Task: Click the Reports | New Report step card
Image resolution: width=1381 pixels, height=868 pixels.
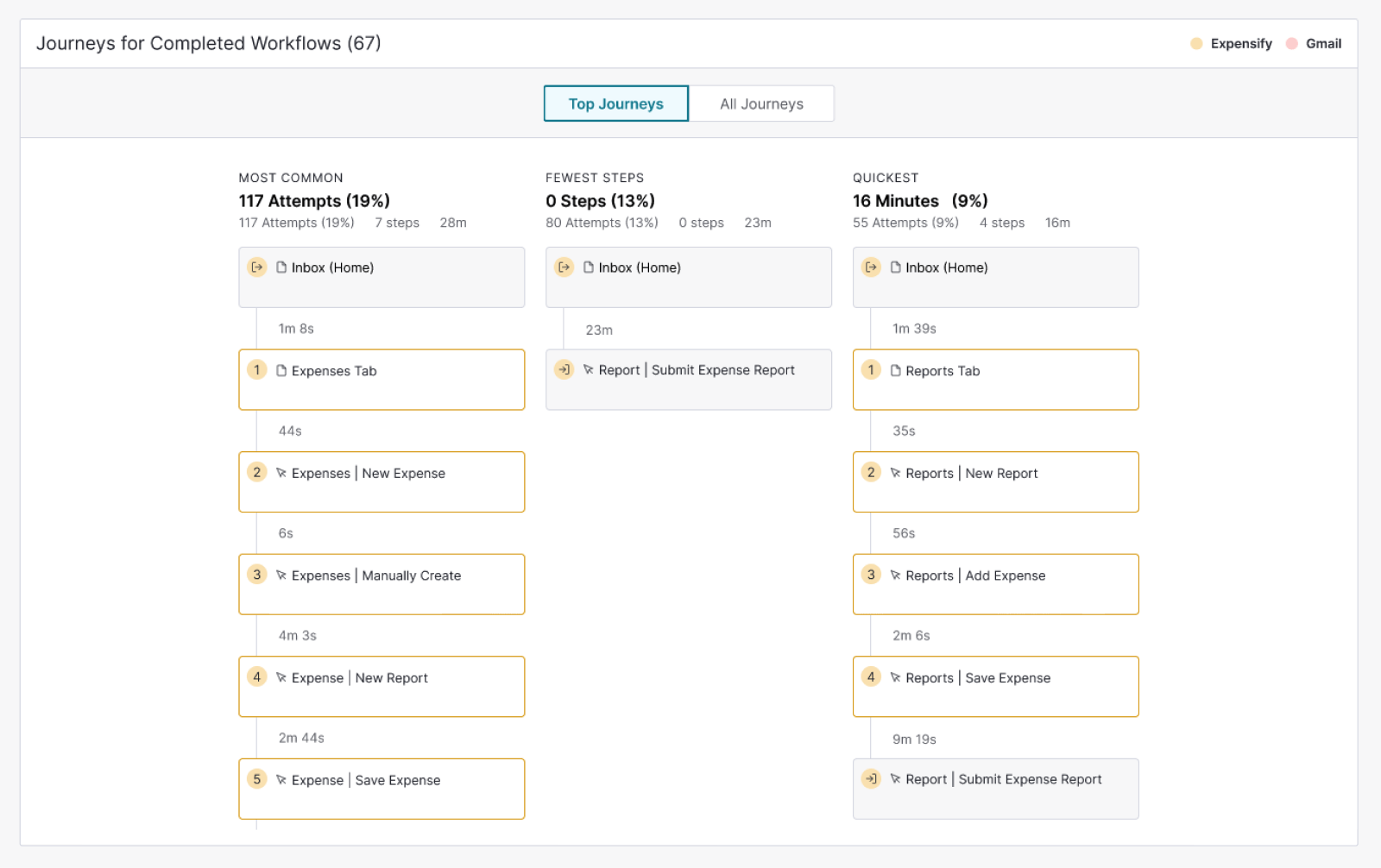Action: 996,481
